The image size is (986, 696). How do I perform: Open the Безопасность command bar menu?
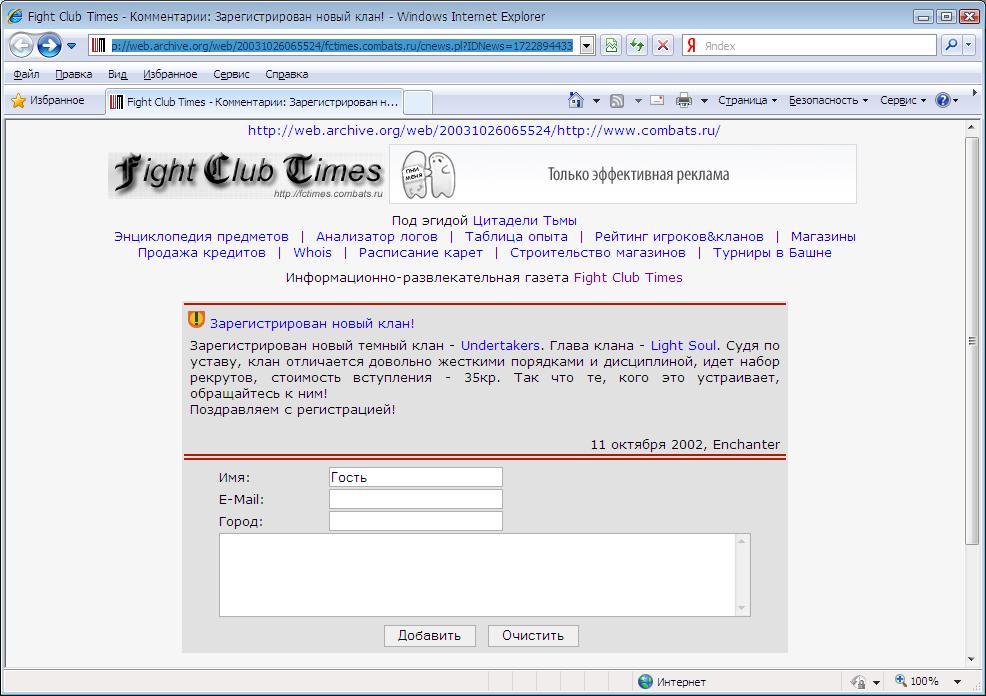point(828,101)
